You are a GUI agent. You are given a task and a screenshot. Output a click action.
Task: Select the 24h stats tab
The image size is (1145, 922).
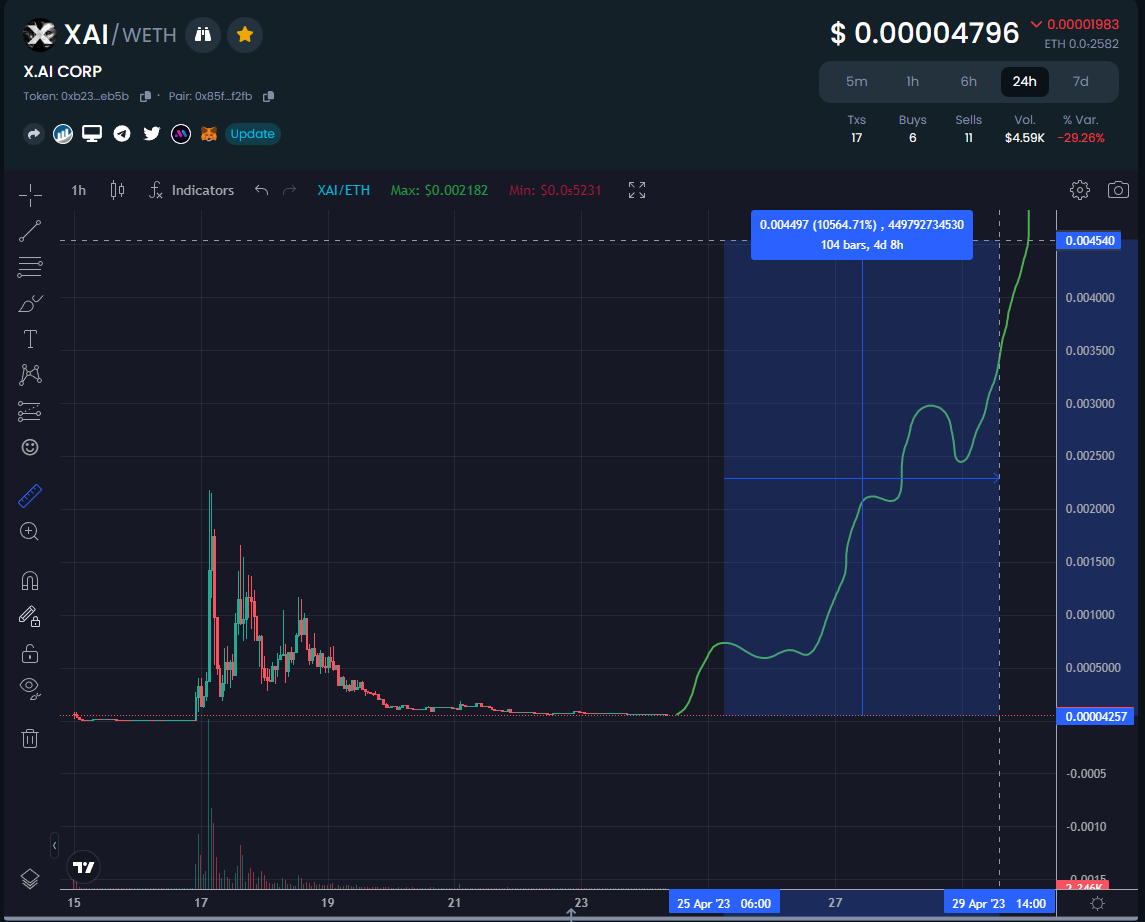point(1025,82)
